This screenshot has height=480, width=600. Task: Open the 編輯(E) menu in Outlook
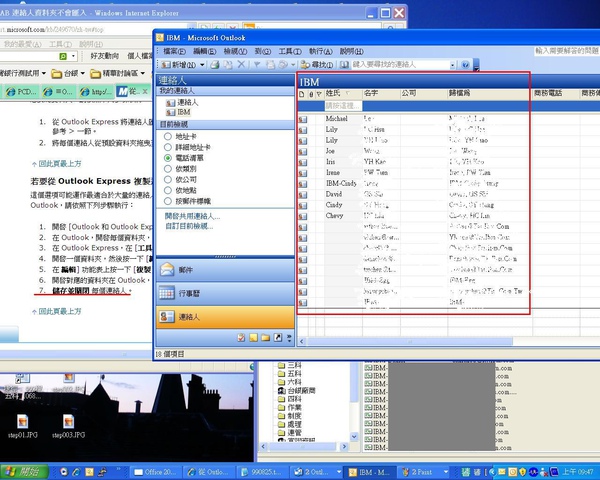204,51
